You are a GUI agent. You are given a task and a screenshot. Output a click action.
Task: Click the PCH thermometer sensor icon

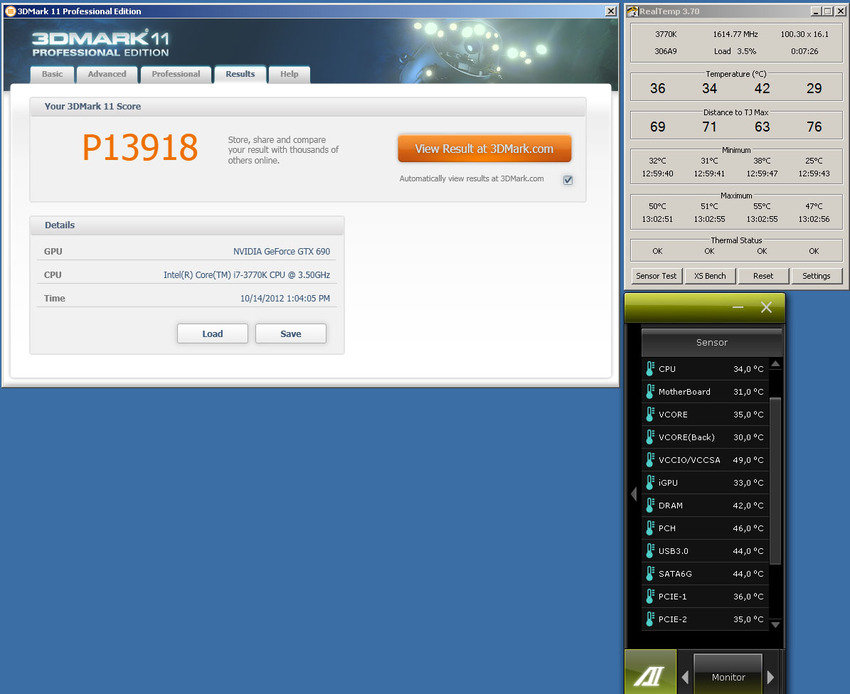(x=650, y=528)
